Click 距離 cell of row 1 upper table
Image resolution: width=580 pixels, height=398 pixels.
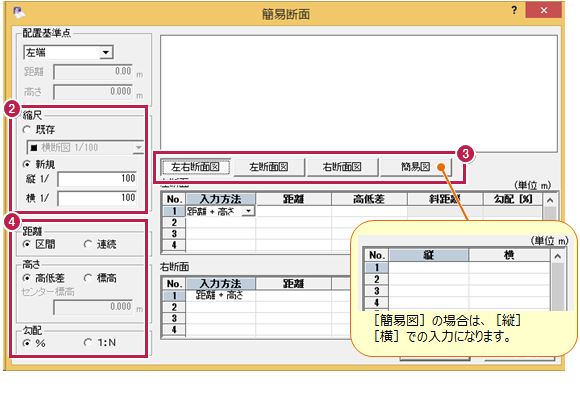tap(294, 211)
